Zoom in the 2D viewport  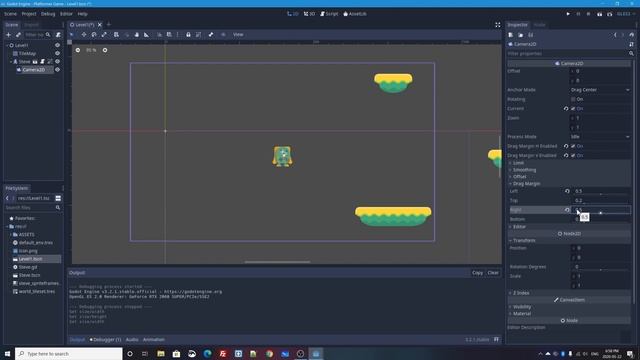(x=105, y=50)
